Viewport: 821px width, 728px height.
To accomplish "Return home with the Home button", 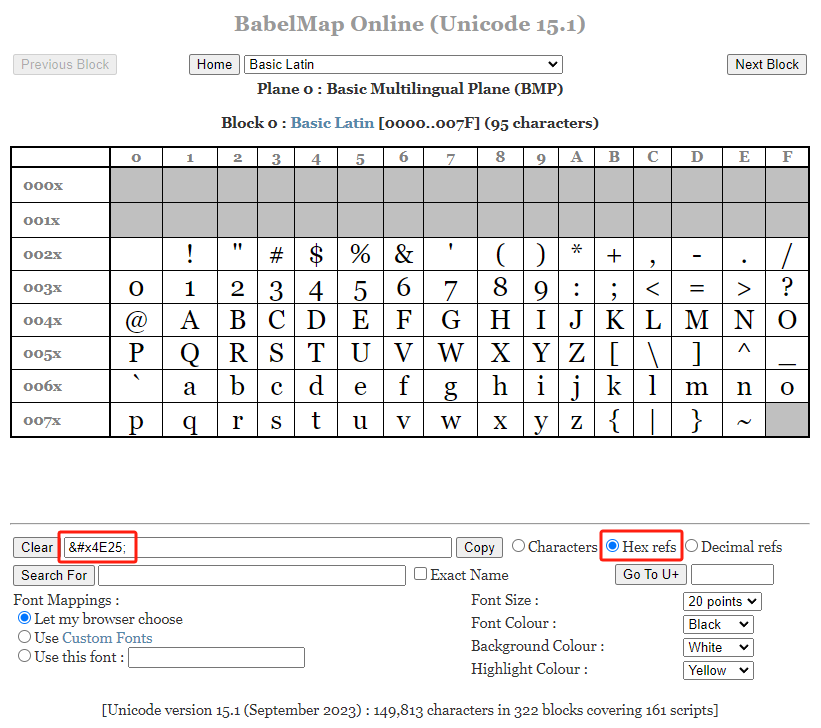I will click(214, 64).
